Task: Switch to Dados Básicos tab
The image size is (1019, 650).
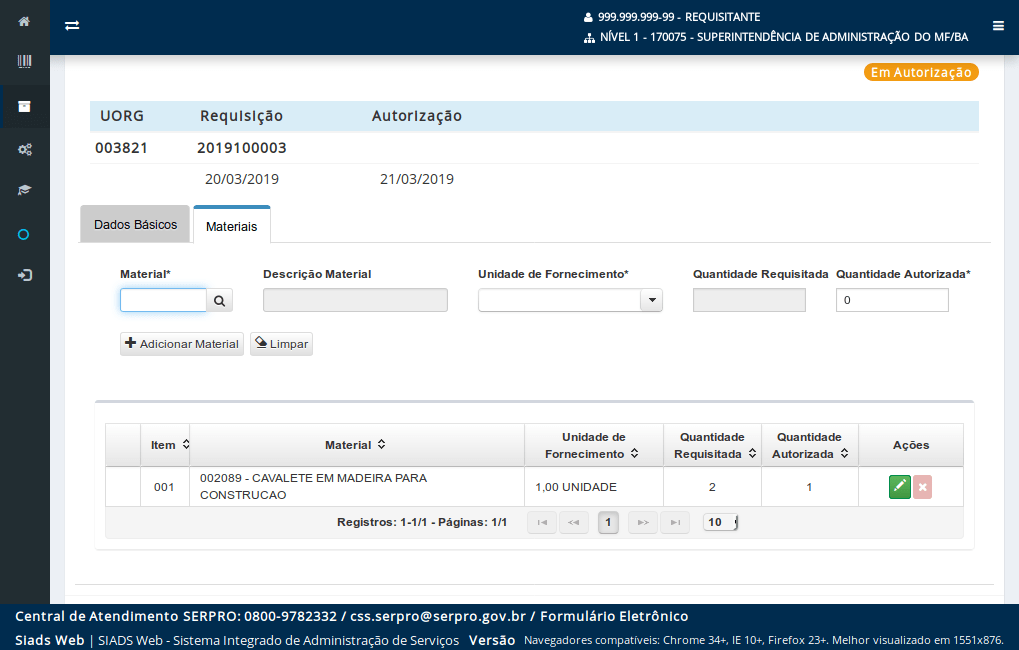Action: coord(135,225)
